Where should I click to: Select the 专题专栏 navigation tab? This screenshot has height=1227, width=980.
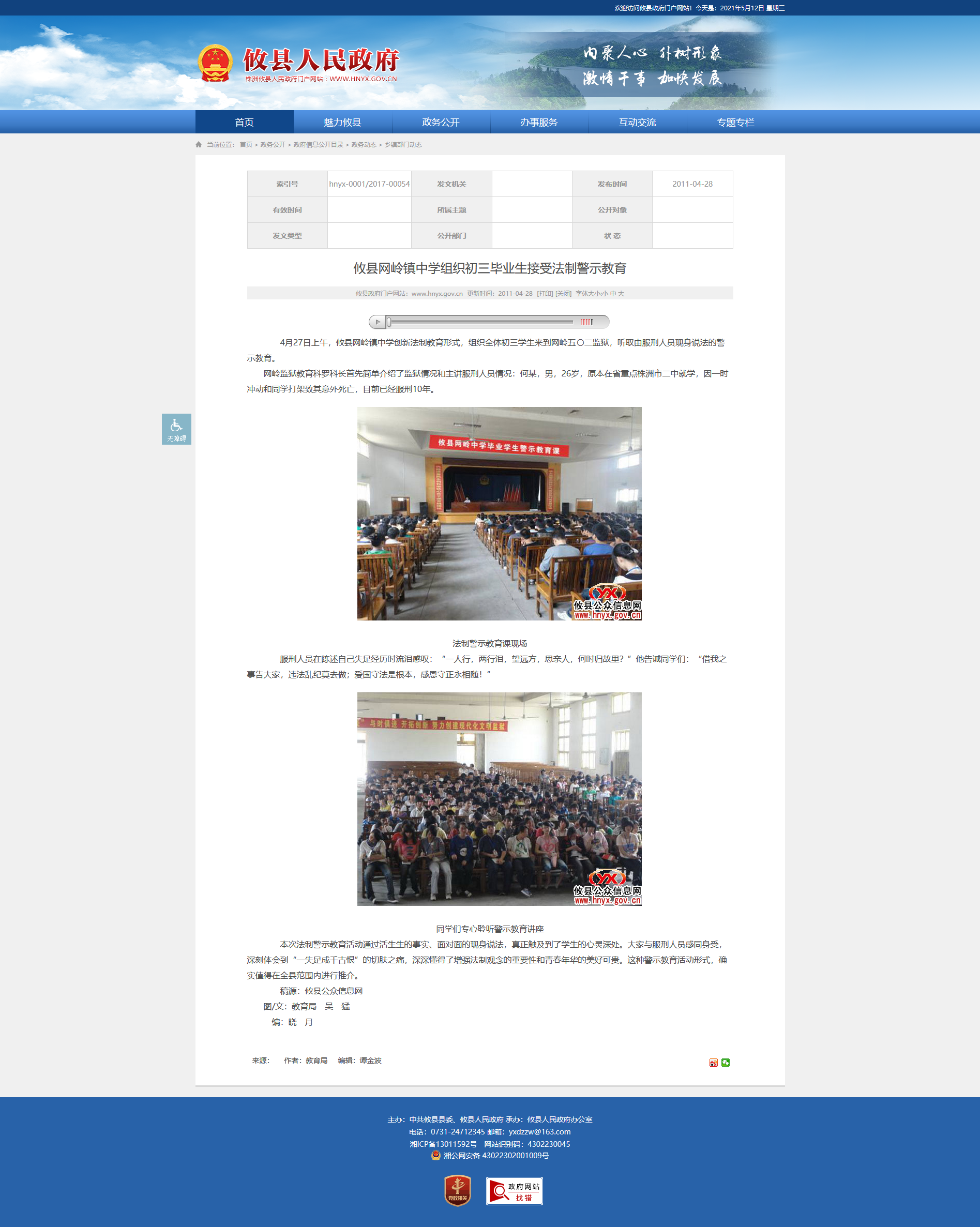(735, 123)
